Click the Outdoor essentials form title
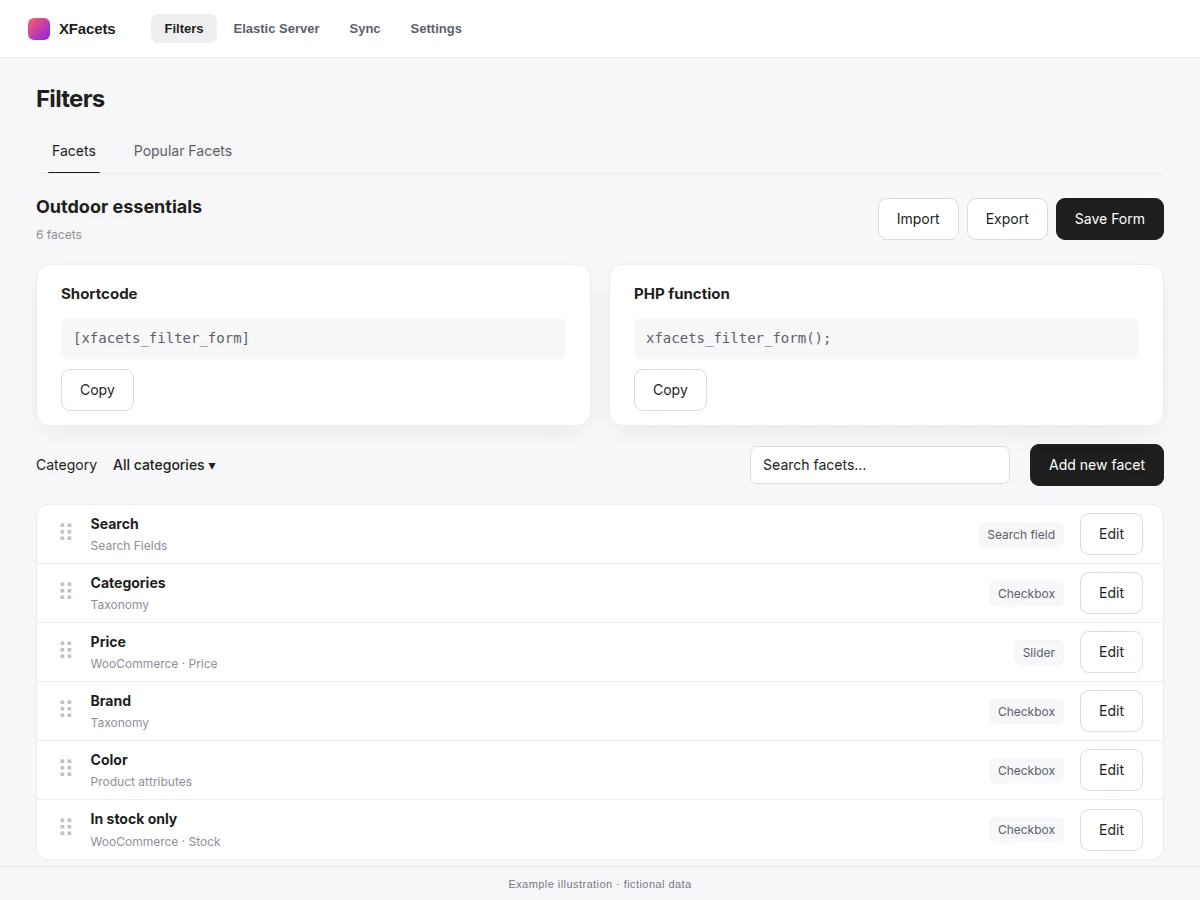Screen dimensions: 1200x900 click(x=119, y=207)
